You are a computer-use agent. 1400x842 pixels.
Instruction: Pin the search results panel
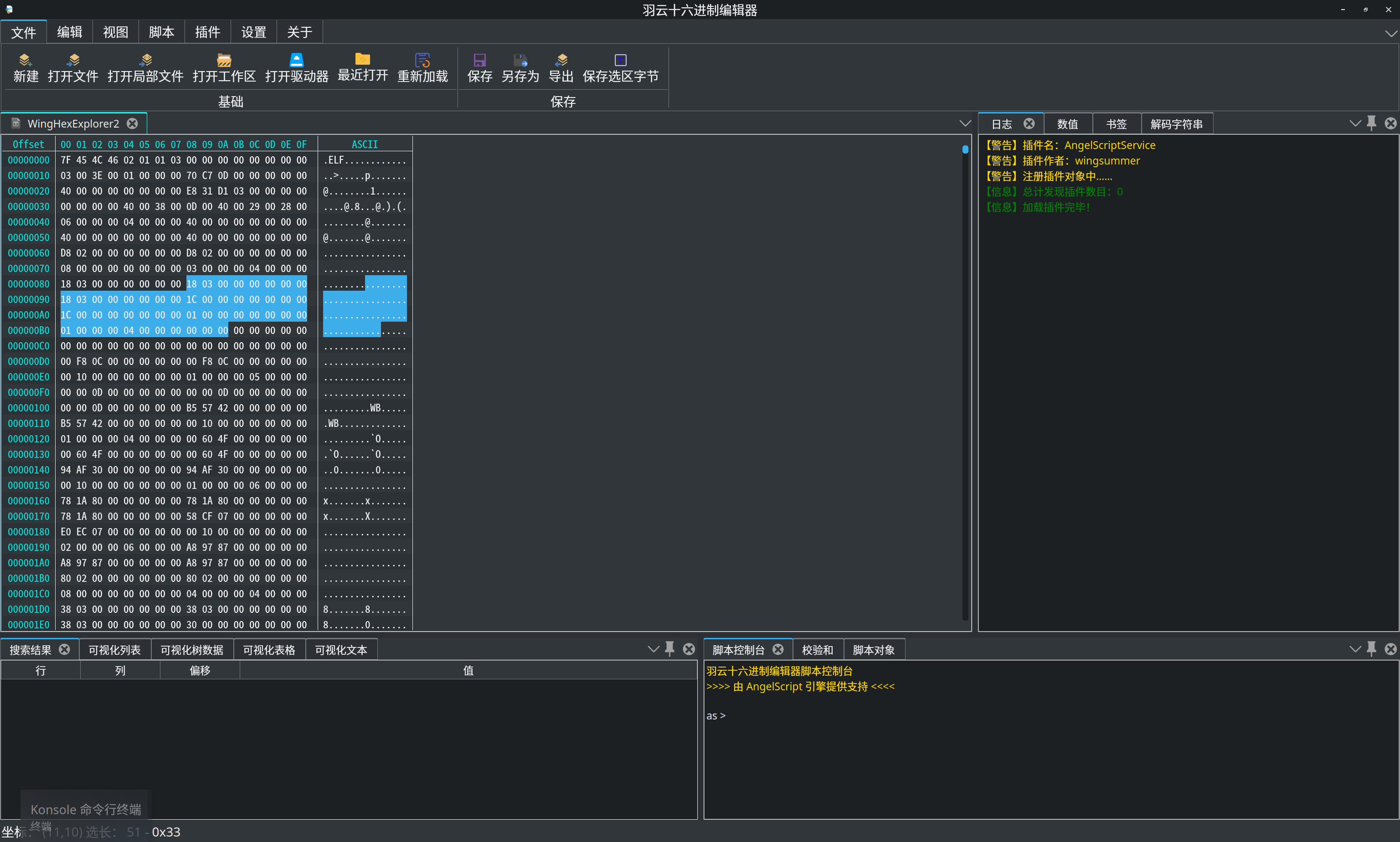click(x=669, y=648)
